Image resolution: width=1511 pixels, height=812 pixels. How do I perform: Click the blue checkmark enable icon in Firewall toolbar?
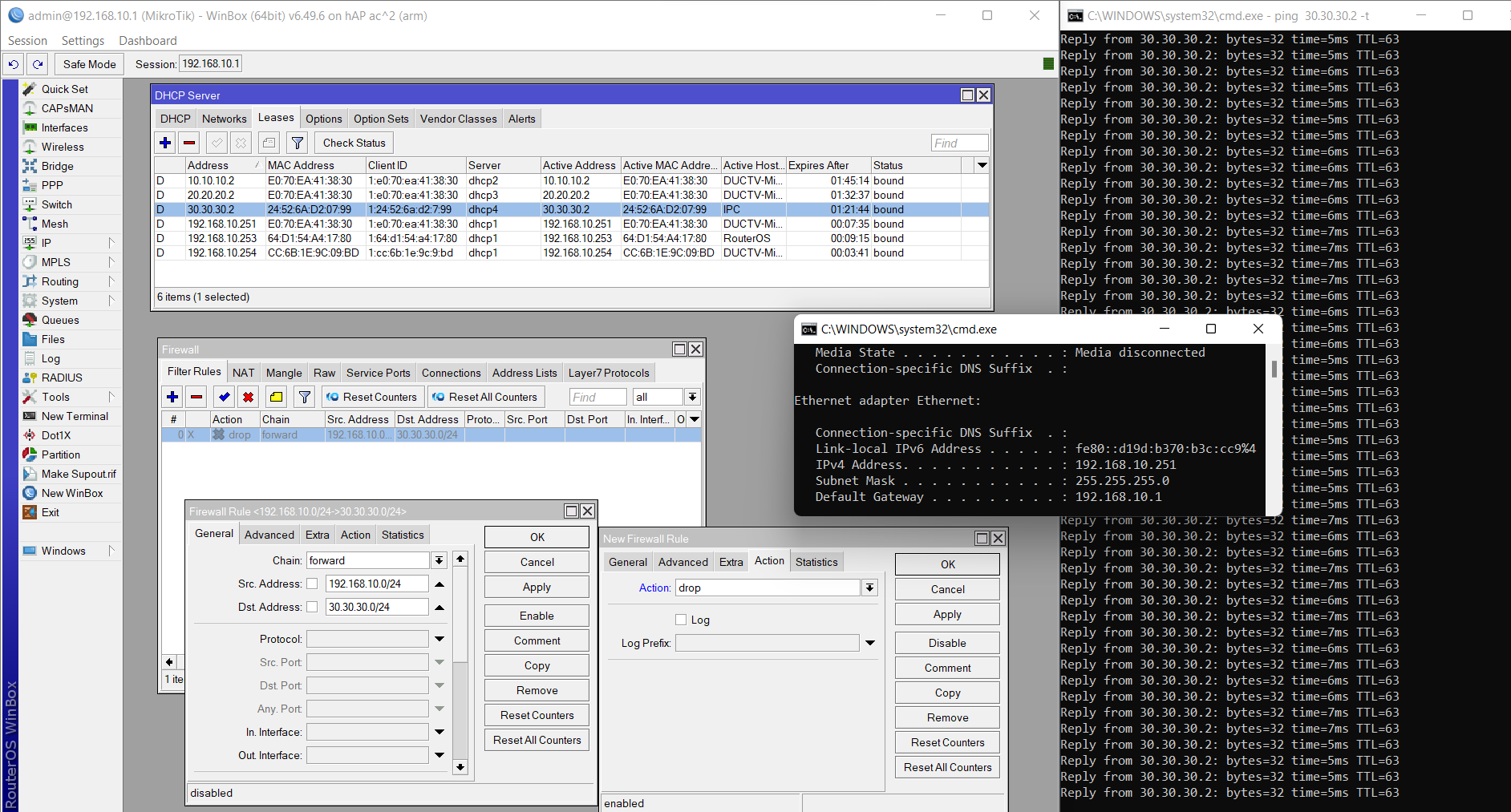pyautogui.click(x=224, y=397)
